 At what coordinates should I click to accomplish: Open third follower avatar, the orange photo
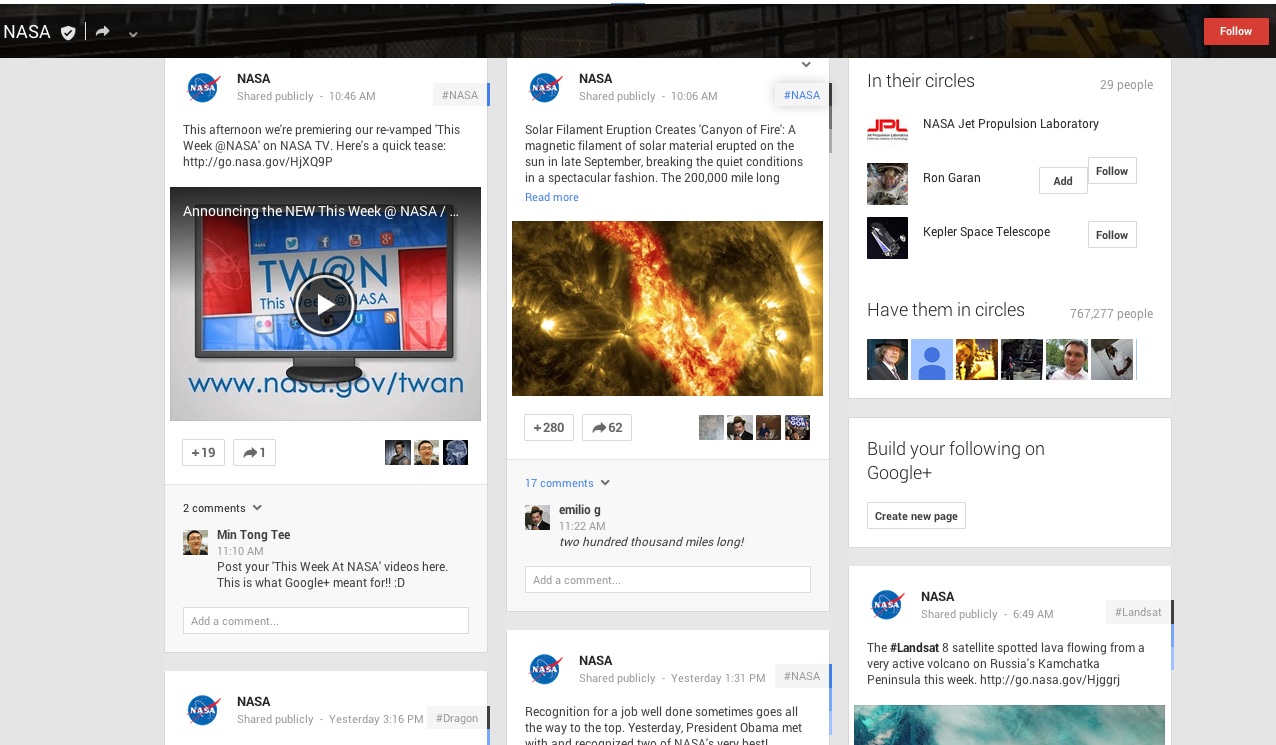tap(977, 360)
